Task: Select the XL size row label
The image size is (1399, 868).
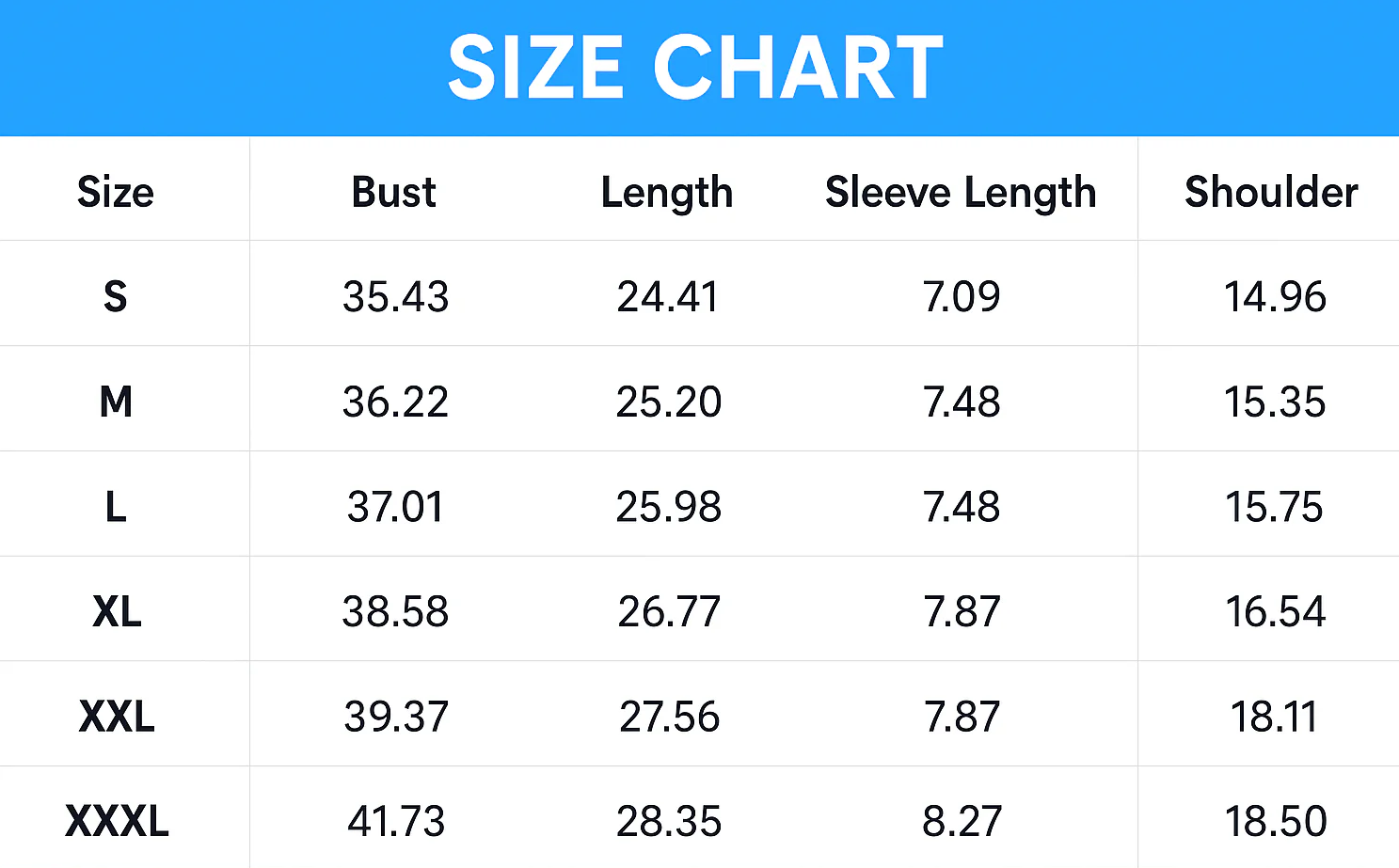Action: tap(117, 612)
